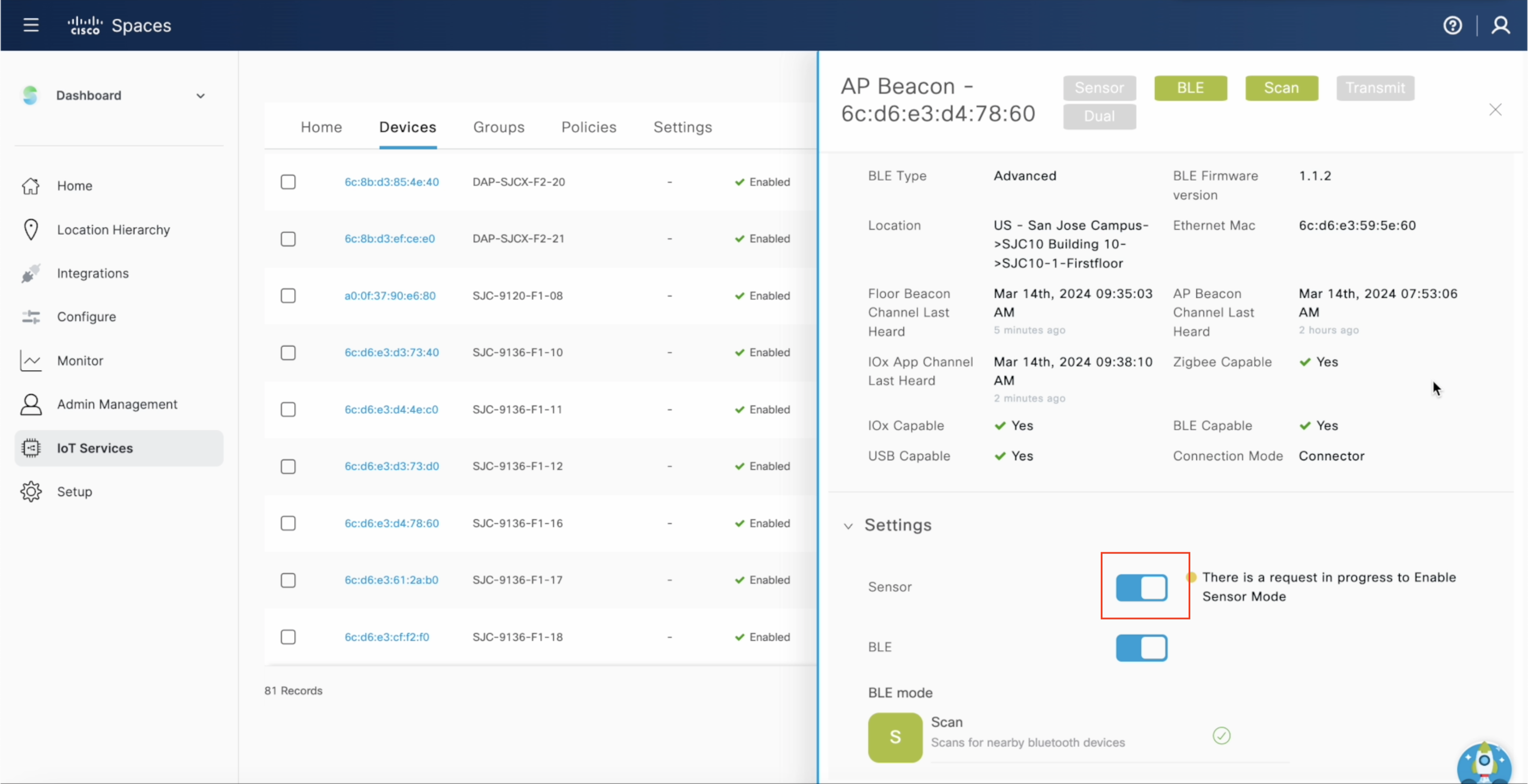Collapse the Settings section chevron
Screen dimensions: 1528x784
(848, 526)
